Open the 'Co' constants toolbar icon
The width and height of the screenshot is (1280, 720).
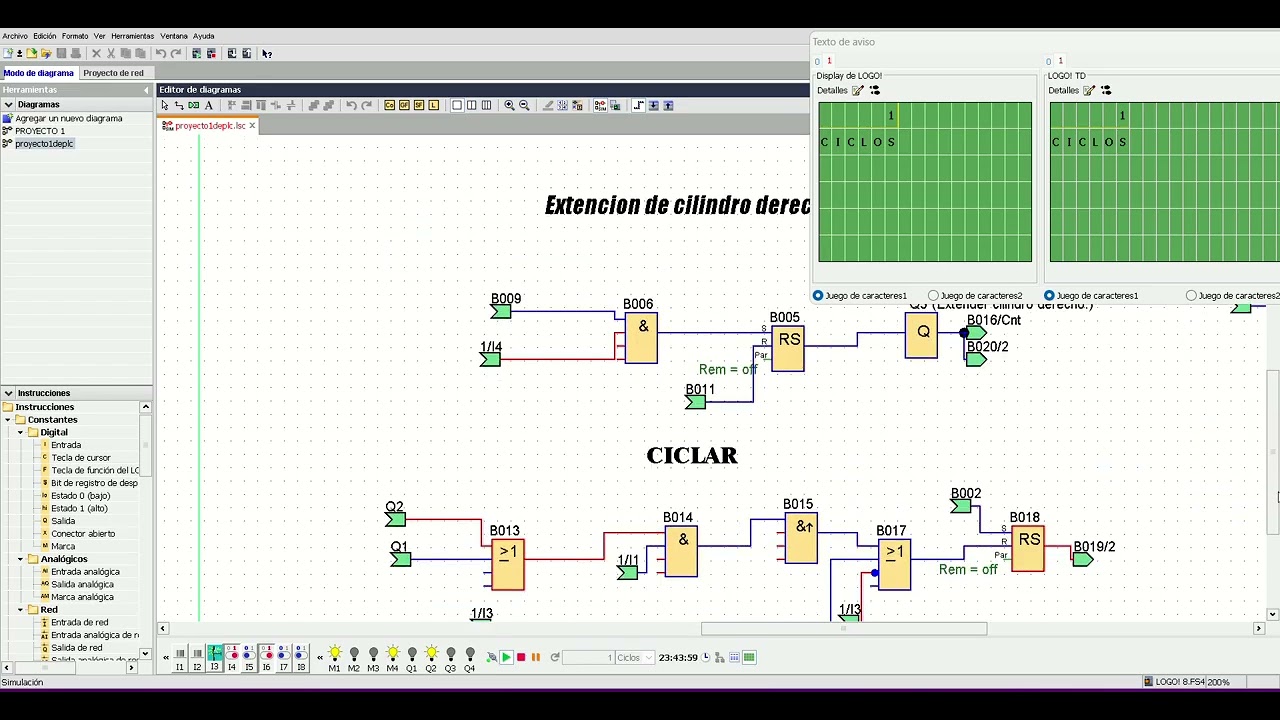click(x=390, y=105)
